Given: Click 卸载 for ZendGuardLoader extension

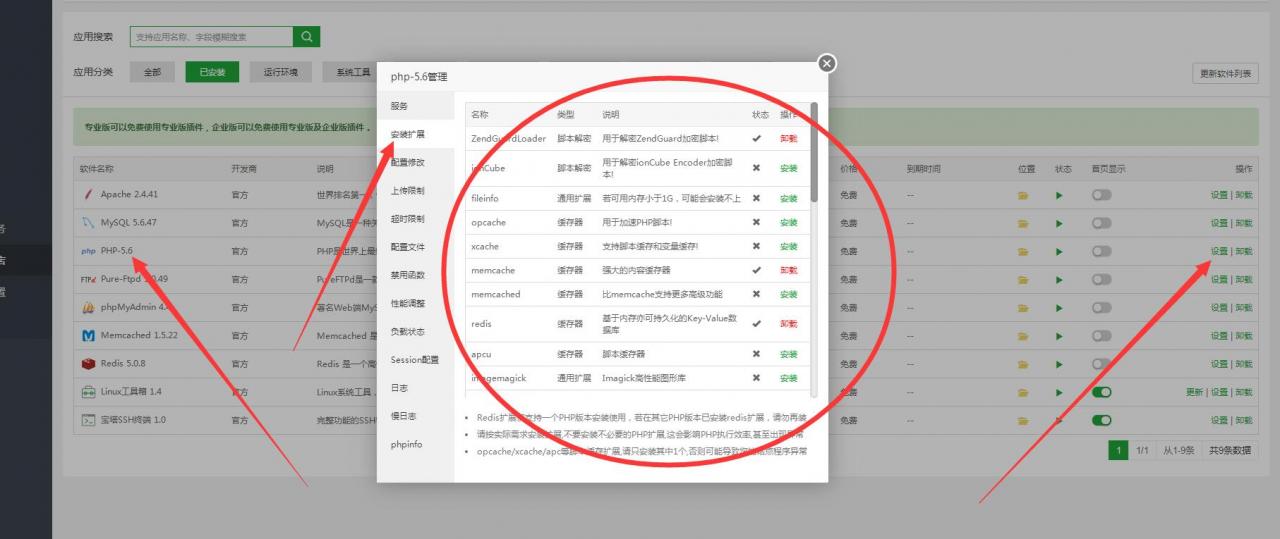Looking at the screenshot, I should (789, 138).
